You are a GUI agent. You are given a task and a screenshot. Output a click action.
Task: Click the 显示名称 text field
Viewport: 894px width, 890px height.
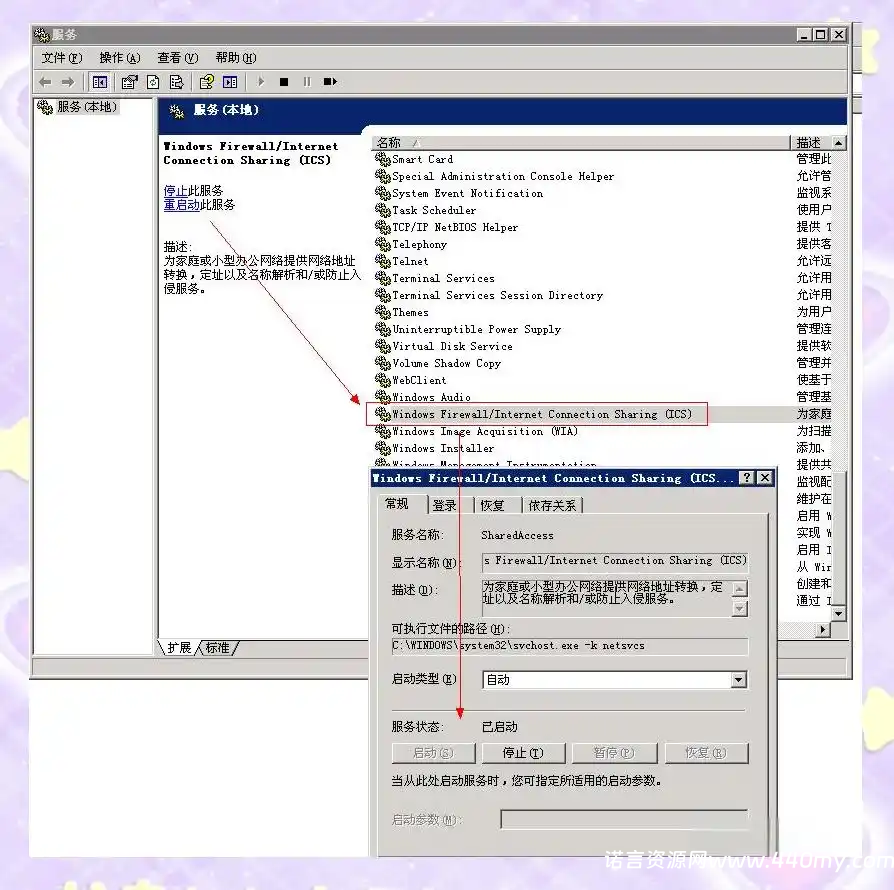(x=615, y=561)
